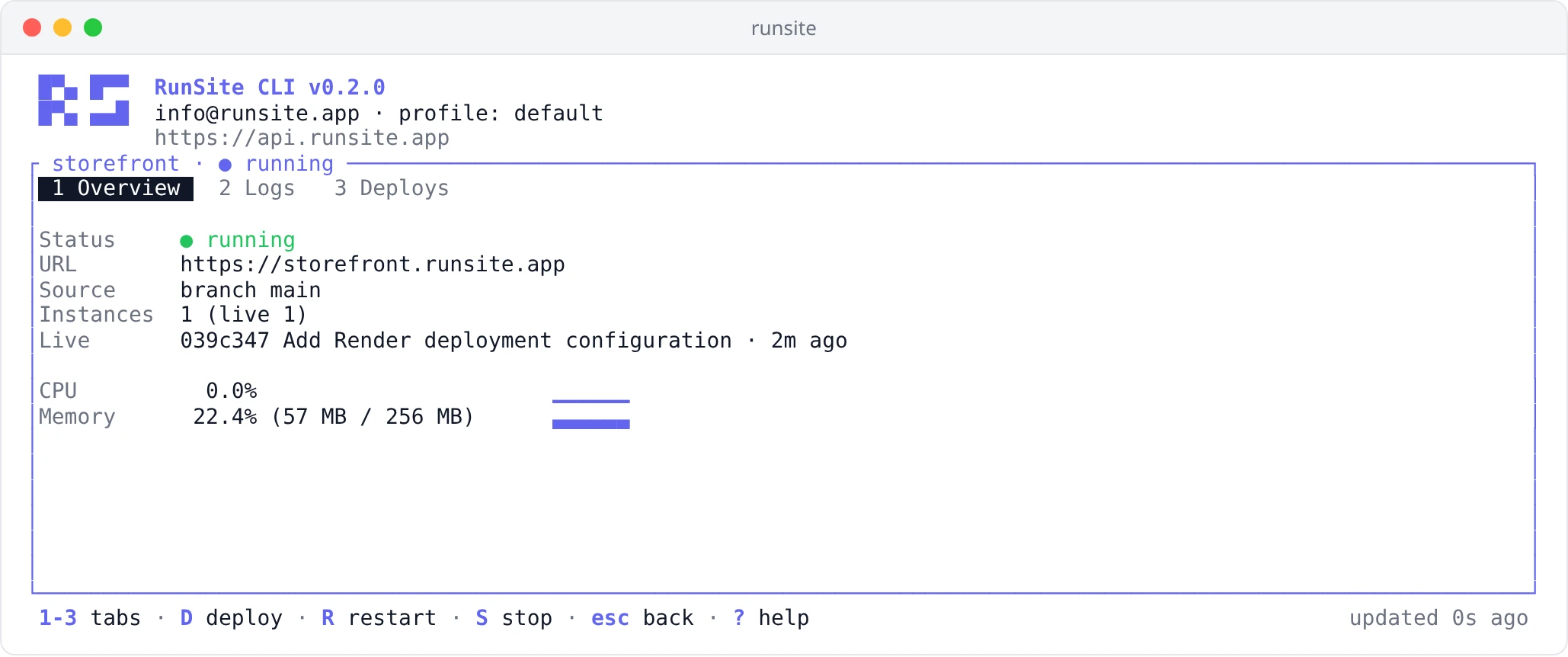The height and width of the screenshot is (657, 1568).
Task: Click the 'running' label in panel title
Action: (x=290, y=164)
